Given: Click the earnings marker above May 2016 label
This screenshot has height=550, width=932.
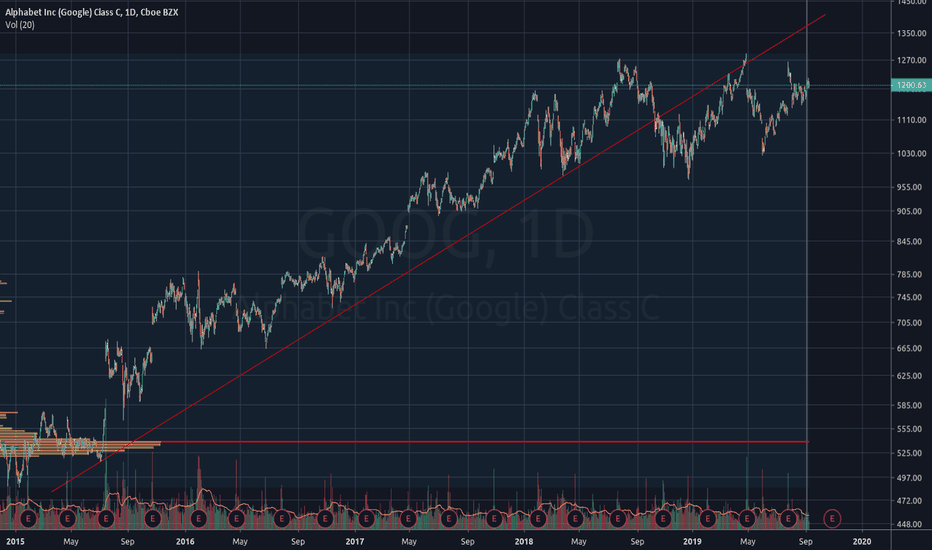Looking at the screenshot, I should [237, 519].
